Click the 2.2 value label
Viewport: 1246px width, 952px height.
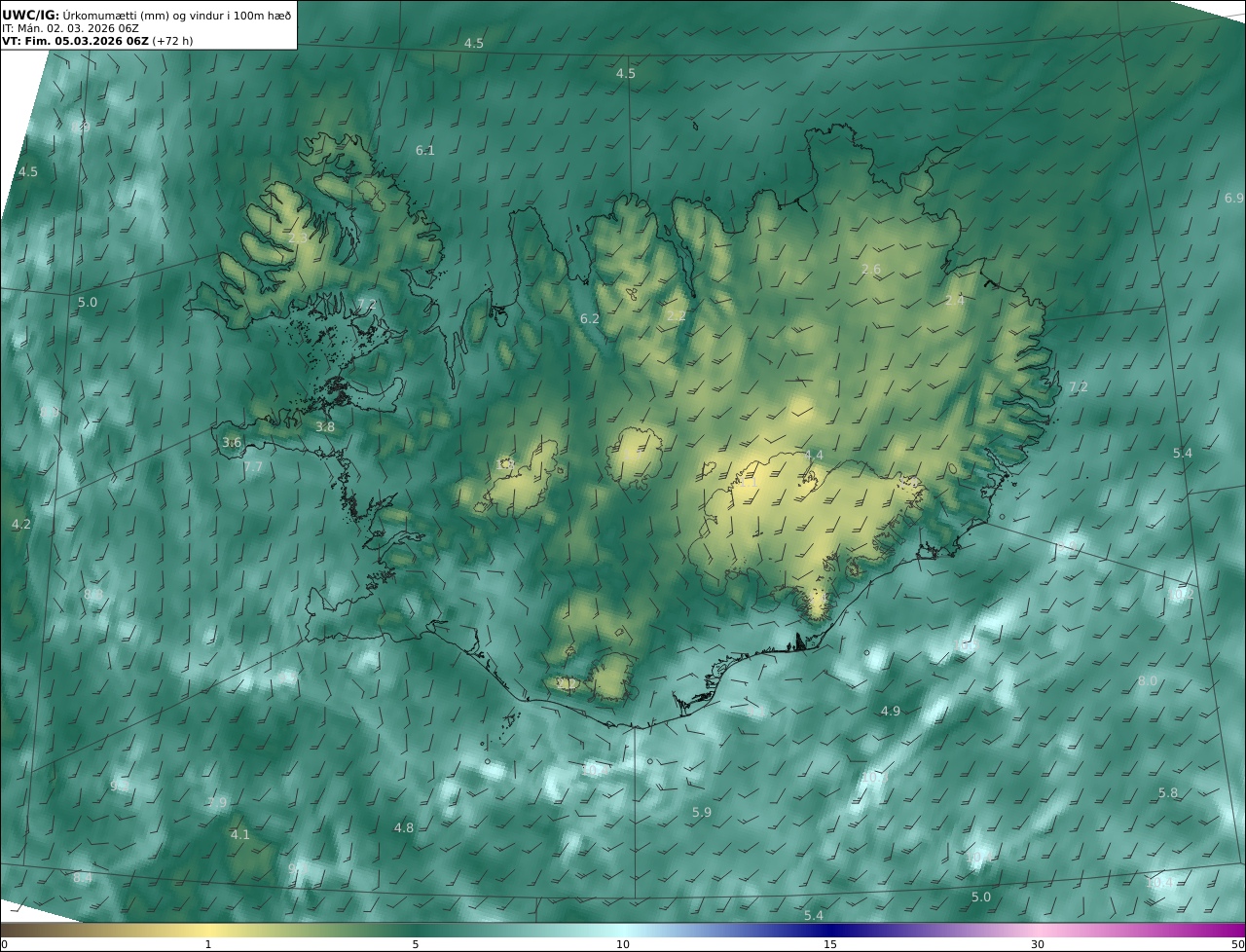(677, 315)
